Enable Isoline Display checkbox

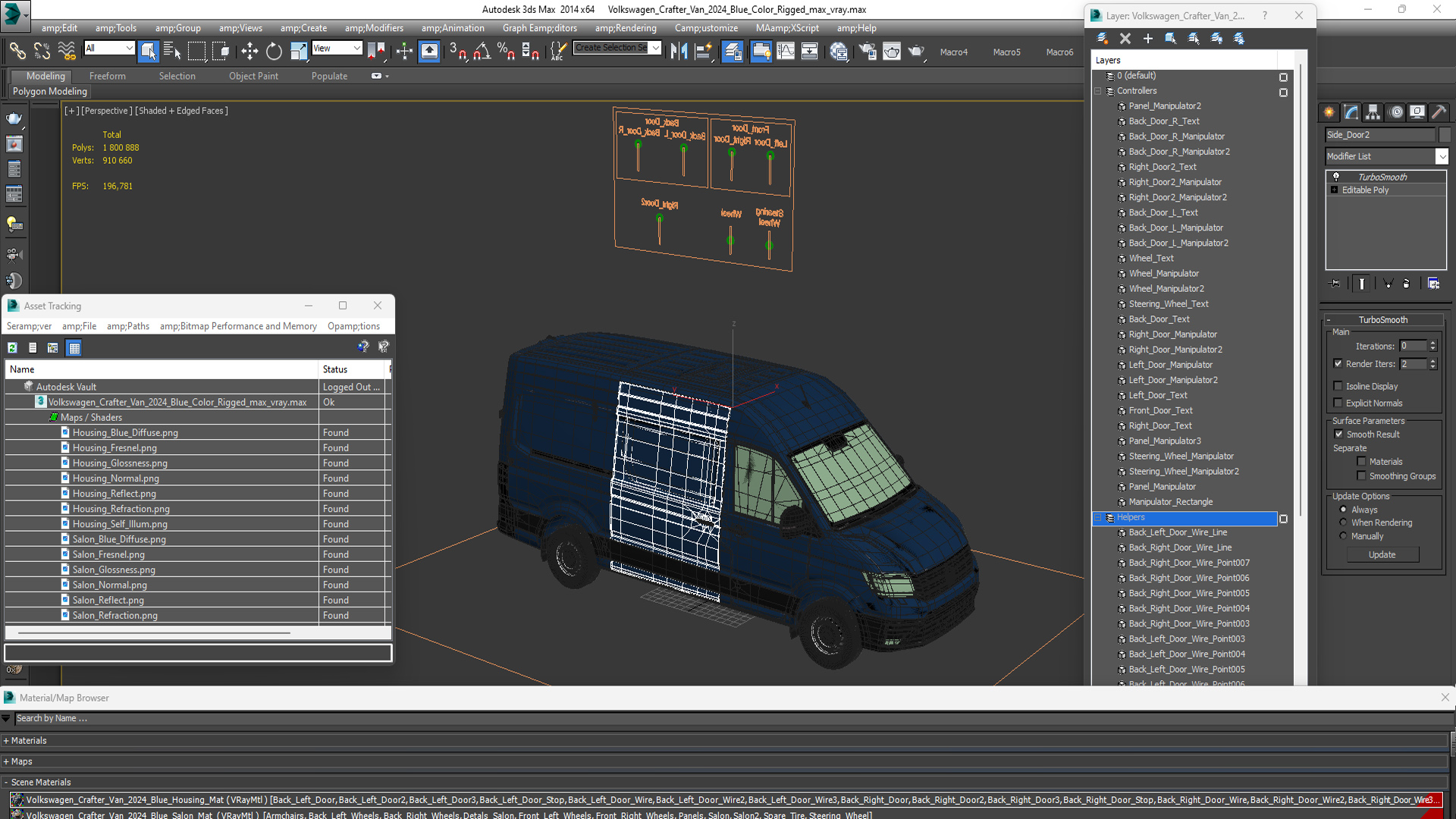[1338, 386]
